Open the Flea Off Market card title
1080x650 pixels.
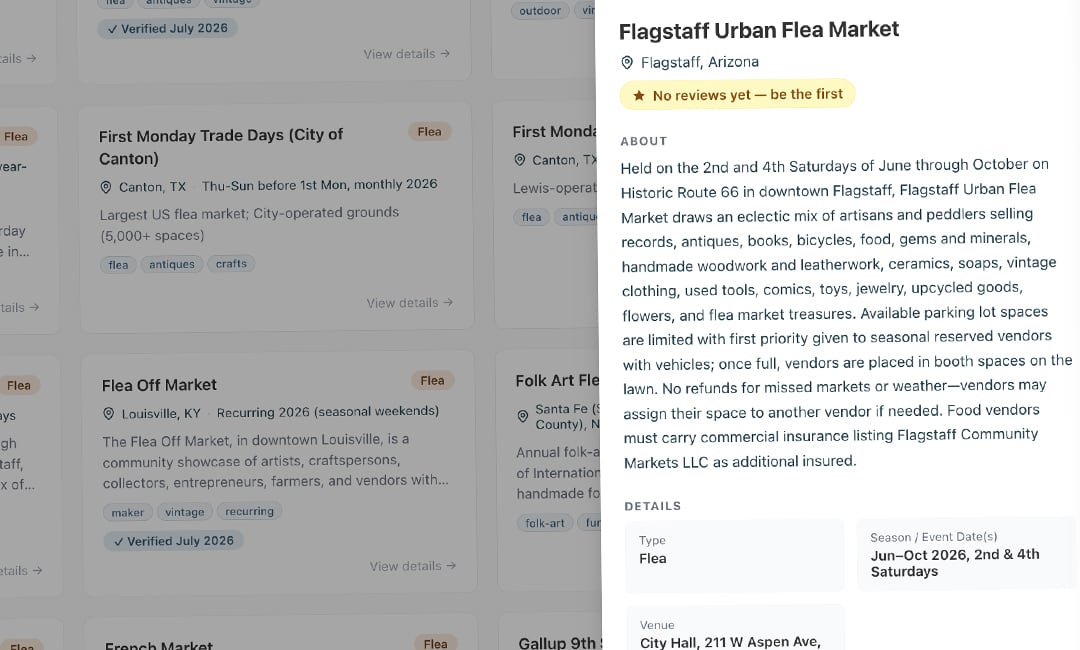click(159, 385)
